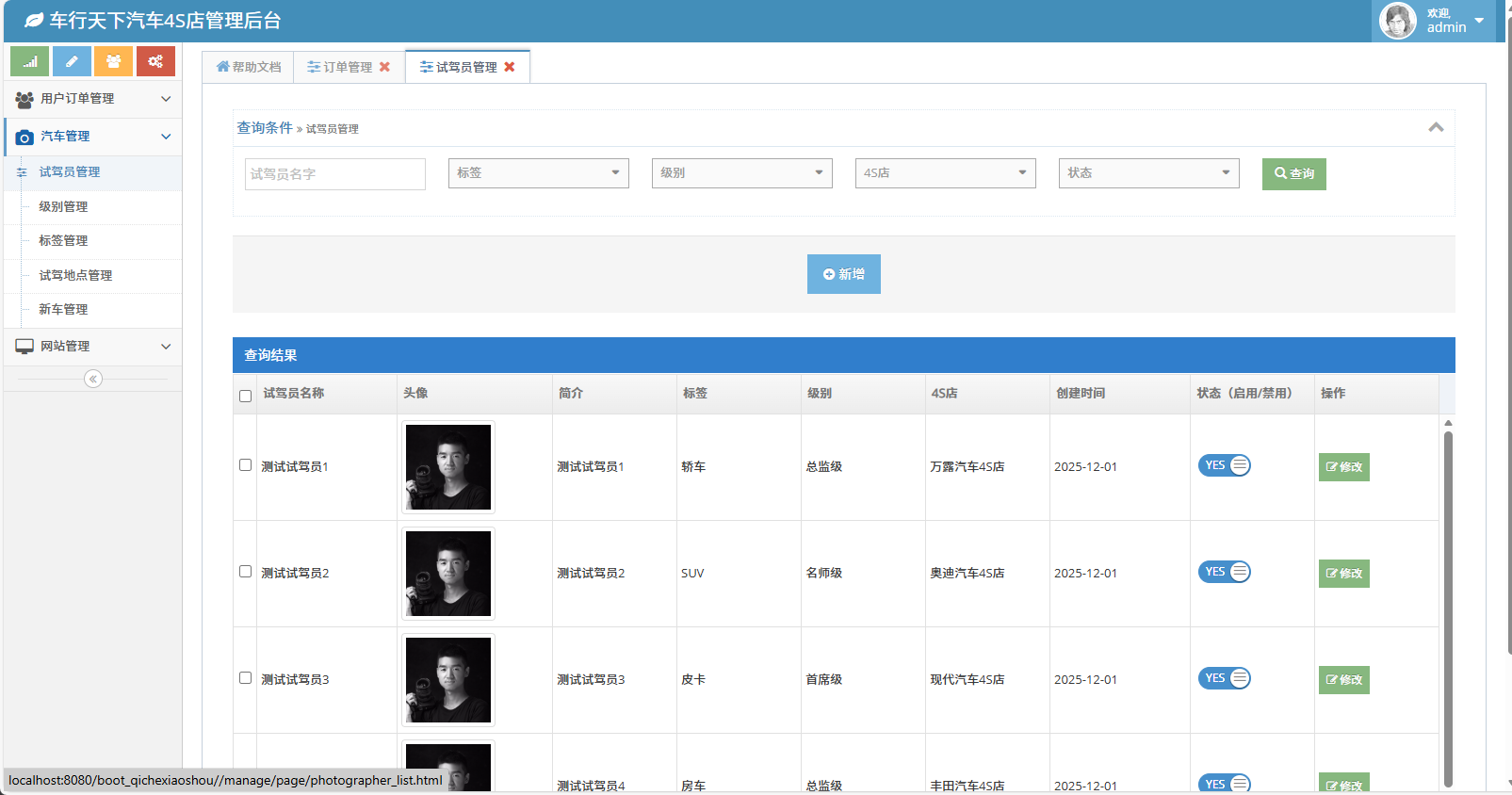The image size is (1512, 795).
Task: Open the 标签 filter dropdown
Action: tap(538, 173)
